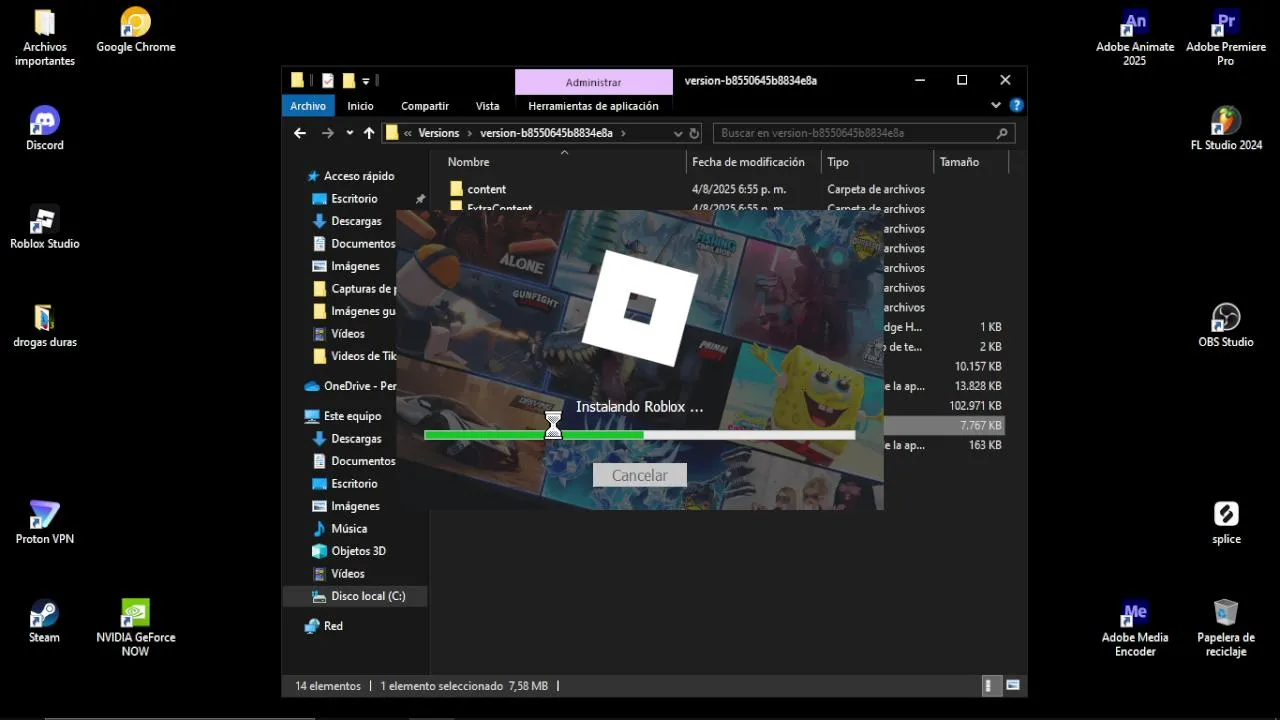Open Red in the navigation pane

324,626
